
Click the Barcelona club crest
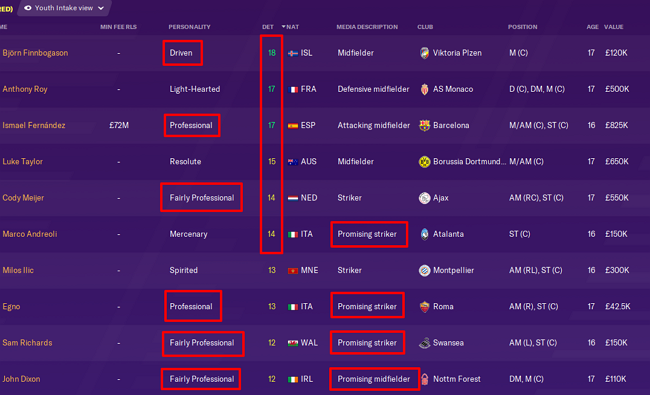click(x=424, y=125)
